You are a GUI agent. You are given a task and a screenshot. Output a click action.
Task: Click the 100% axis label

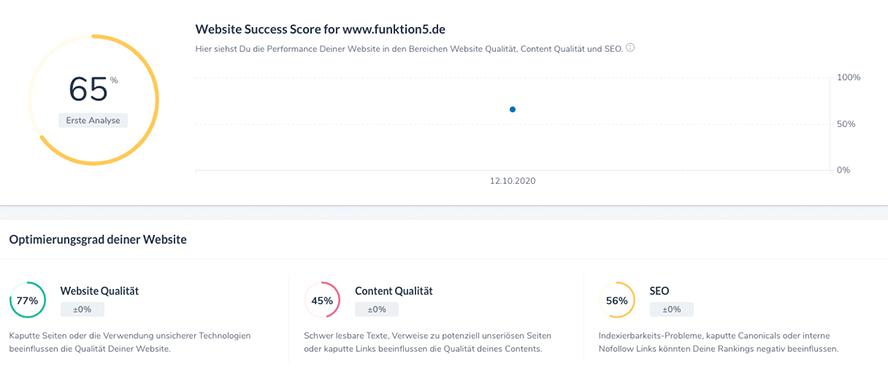(849, 77)
